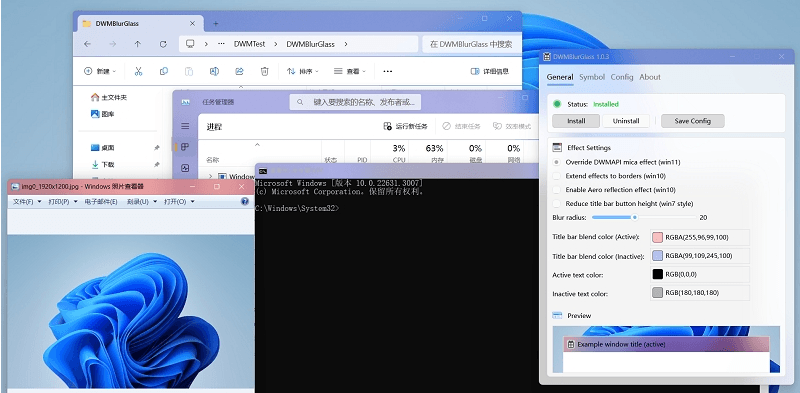Switch to the General tab in DWMBlurGlass
The image size is (800, 393).
tap(560, 77)
